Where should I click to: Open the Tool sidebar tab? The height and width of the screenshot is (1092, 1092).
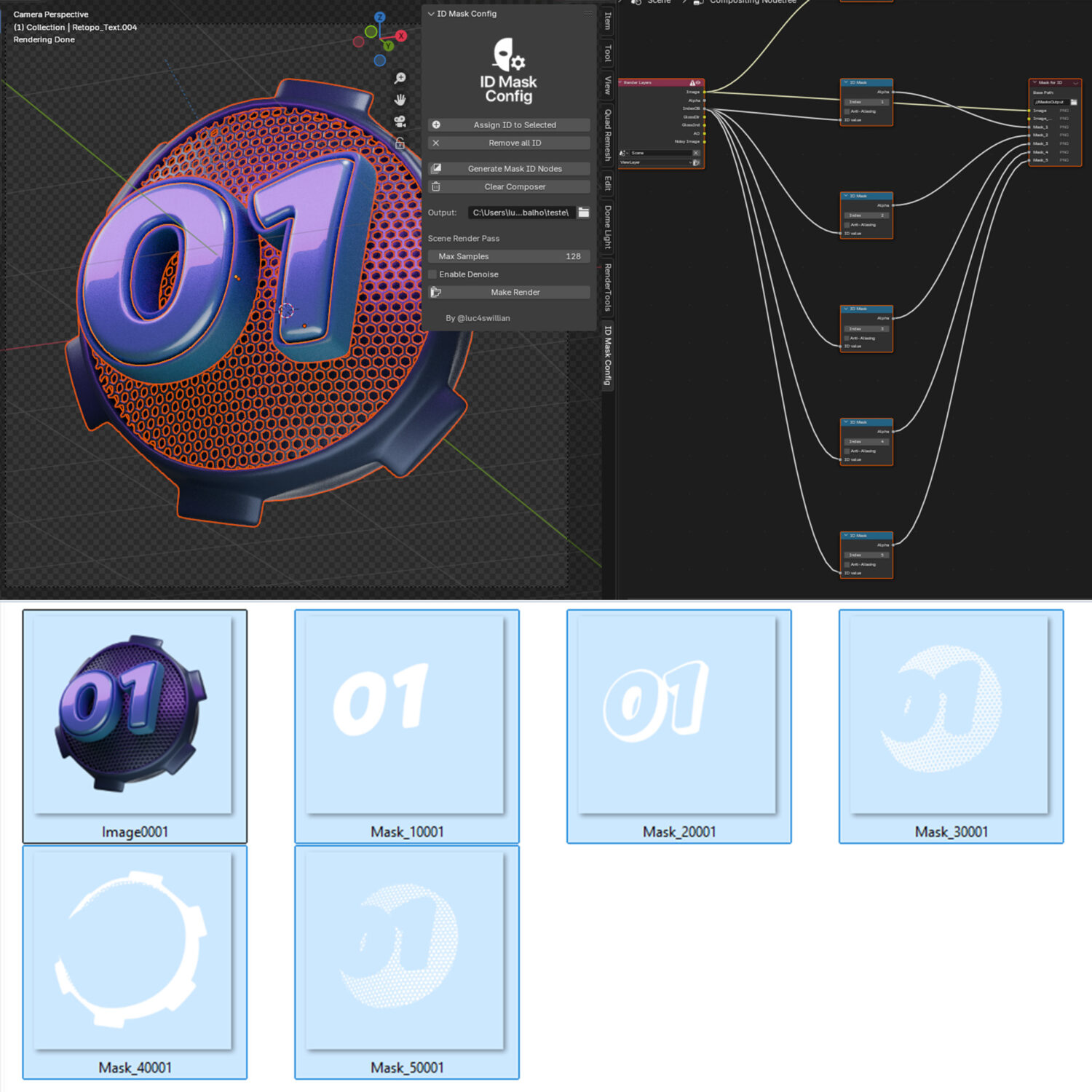tap(608, 52)
